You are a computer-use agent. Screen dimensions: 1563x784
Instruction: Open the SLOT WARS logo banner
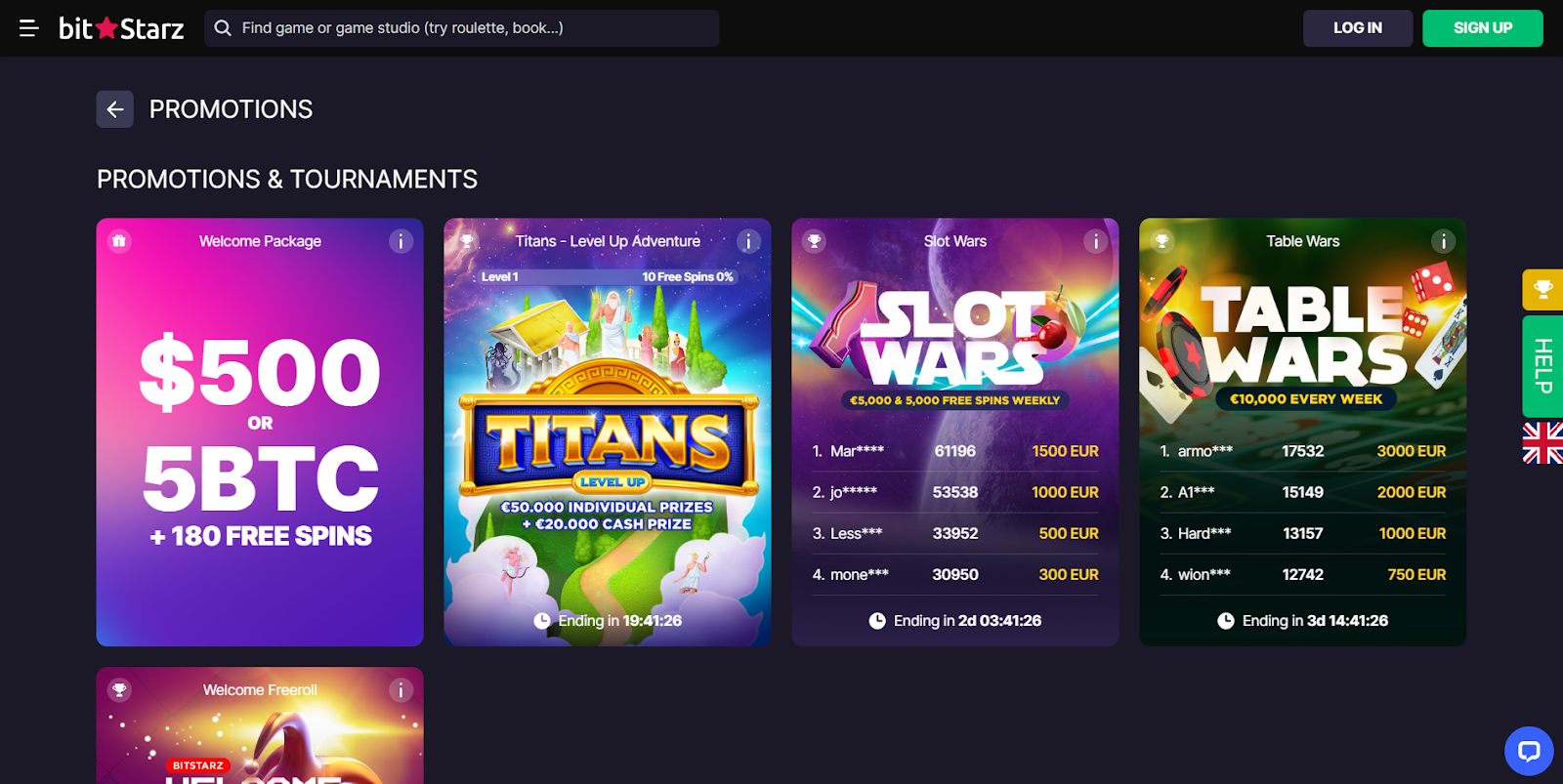(x=955, y=336)
